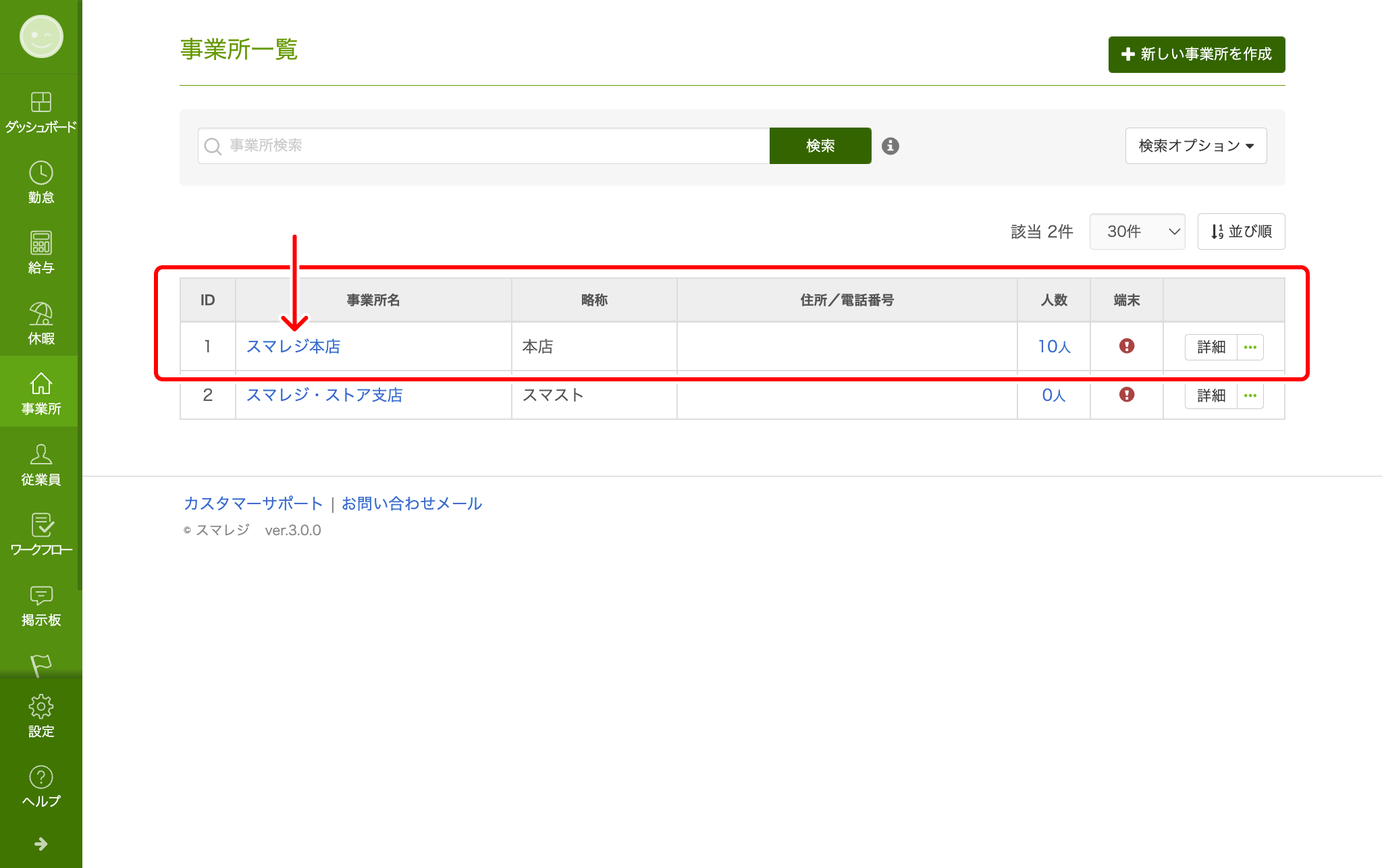Viewport: 1382px width, 868px height.
Task: Click 新しい事業所を作成 button
Action: click(1196, 54)
